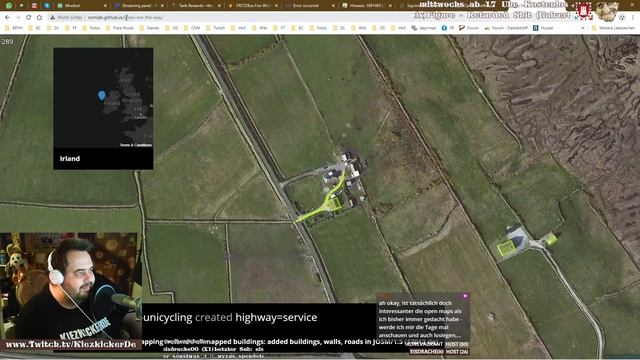Close the Tank Rewards tab

220,6
